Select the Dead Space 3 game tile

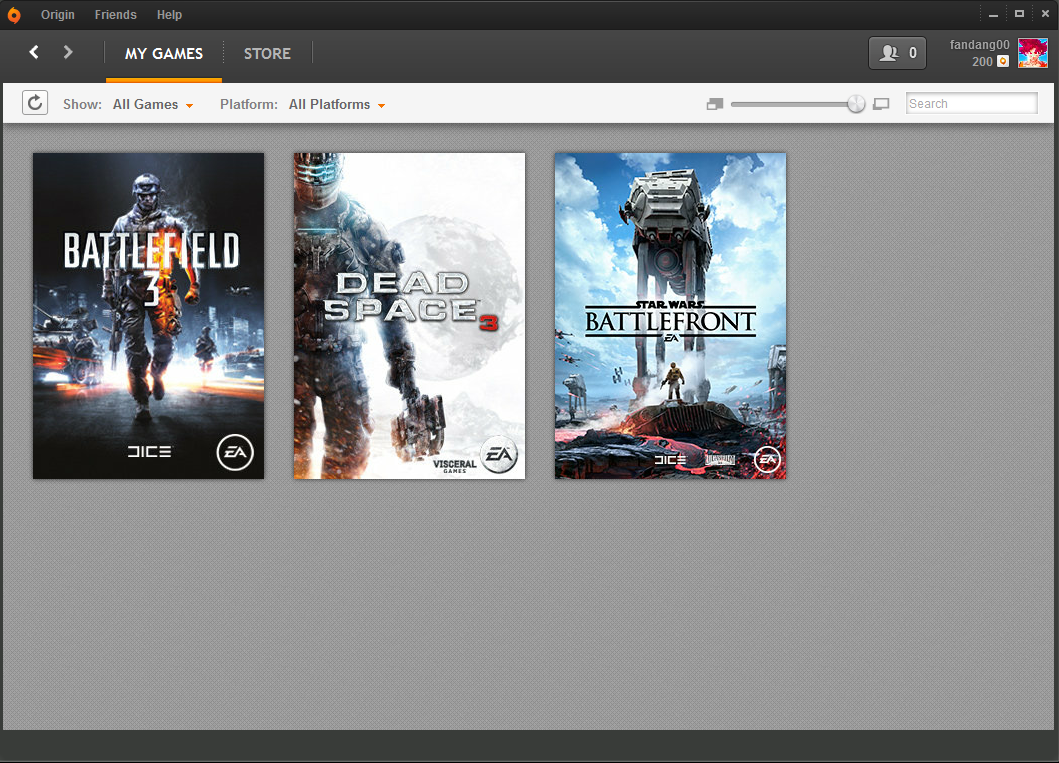pos(409,316)
